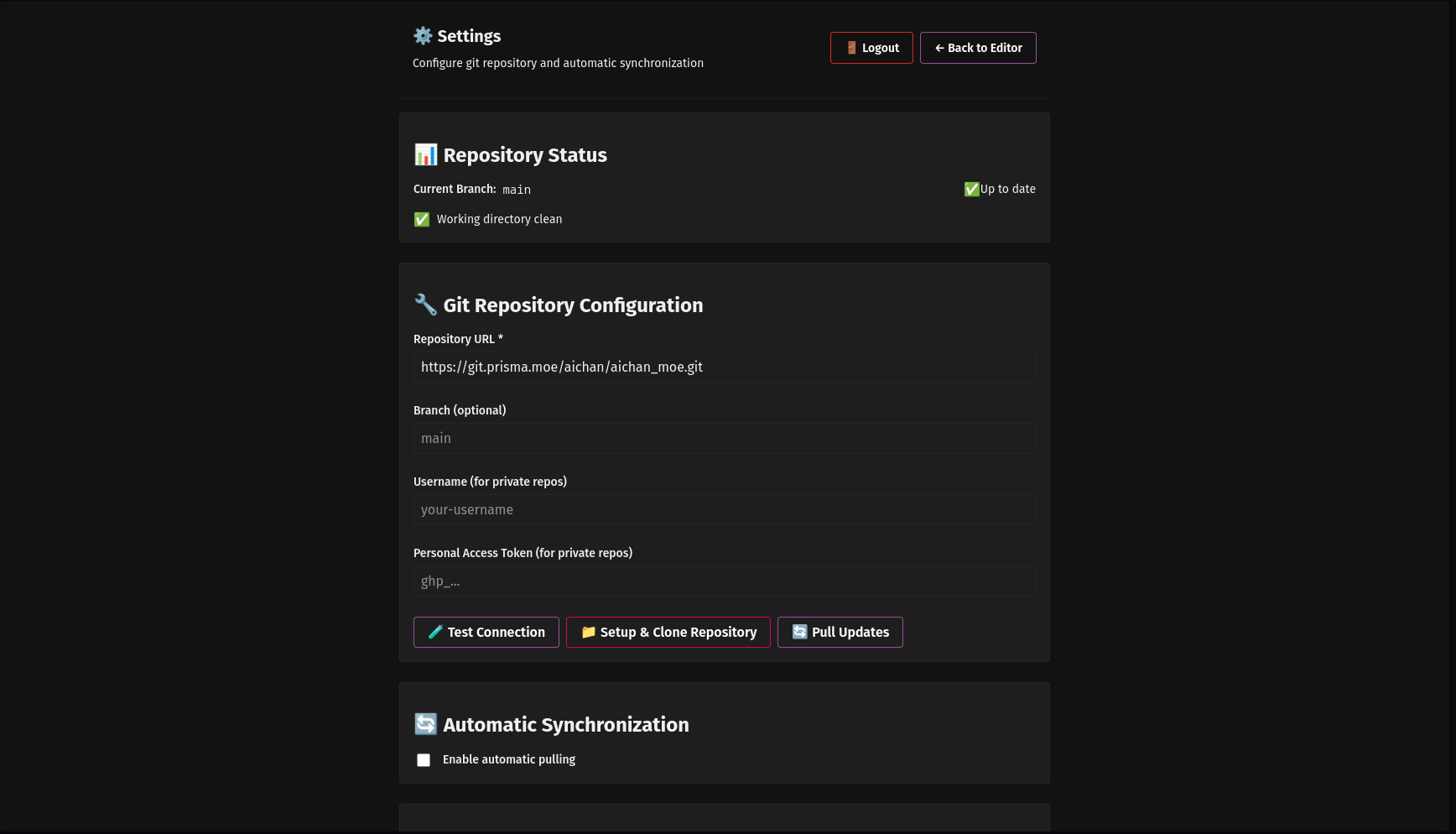Click the refresh icon on Pull Updates
The width and height of the screenshot is (1456, 834).
pyautogui.click(x=799, y=633)
